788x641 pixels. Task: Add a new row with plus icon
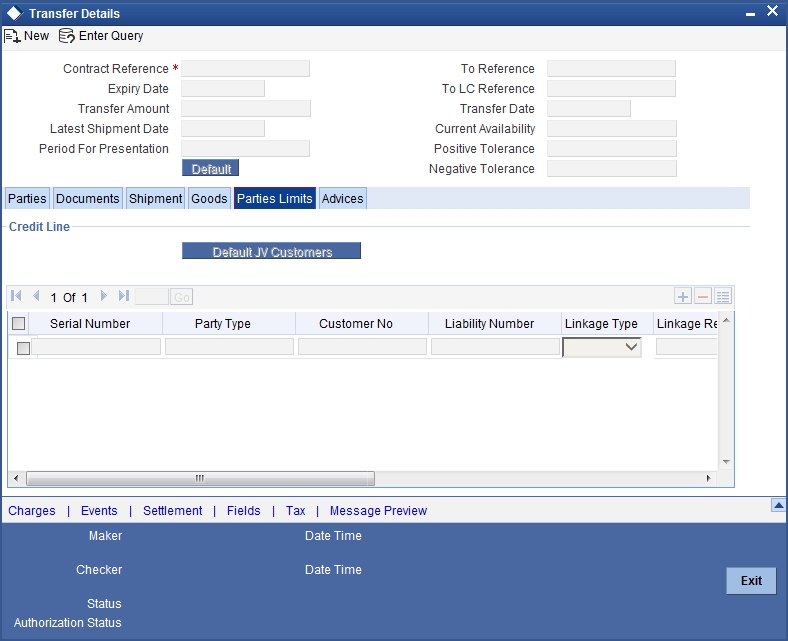(682, 297)
